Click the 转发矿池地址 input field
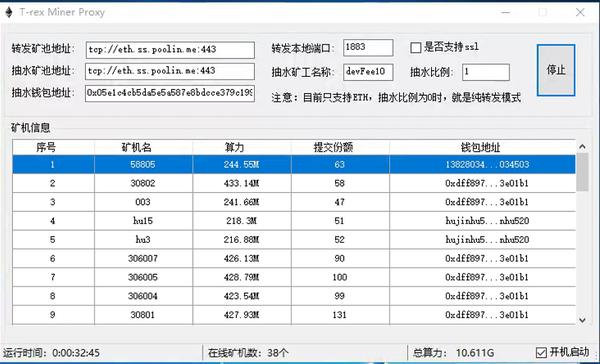This screenshot has height=364, width=600. point(170,50)
